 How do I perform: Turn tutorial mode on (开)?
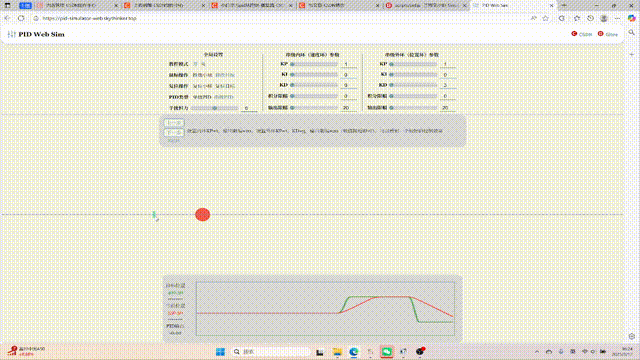point(195,64)
